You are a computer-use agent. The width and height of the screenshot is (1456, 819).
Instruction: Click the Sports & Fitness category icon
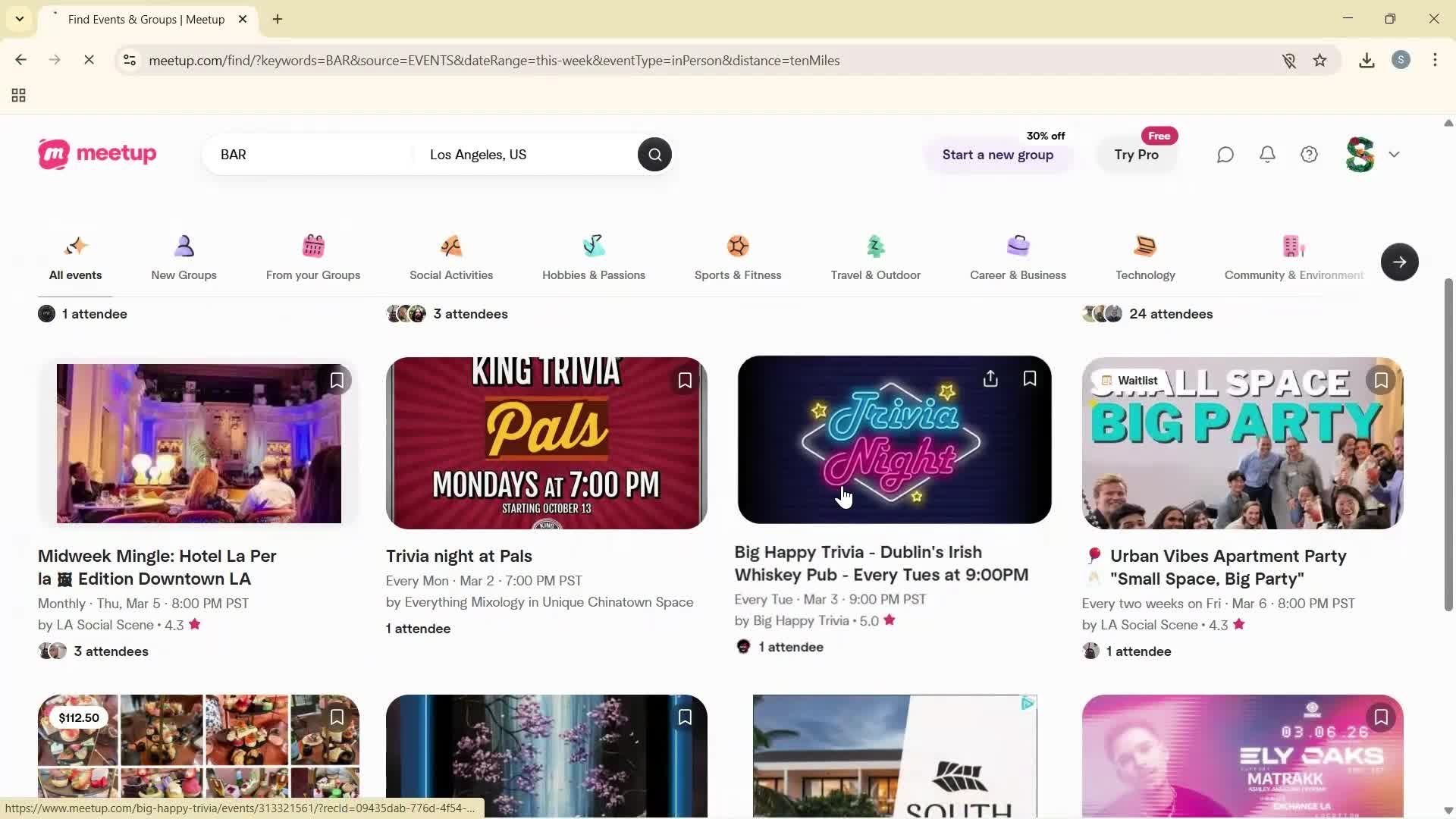(x=738, y=246)
